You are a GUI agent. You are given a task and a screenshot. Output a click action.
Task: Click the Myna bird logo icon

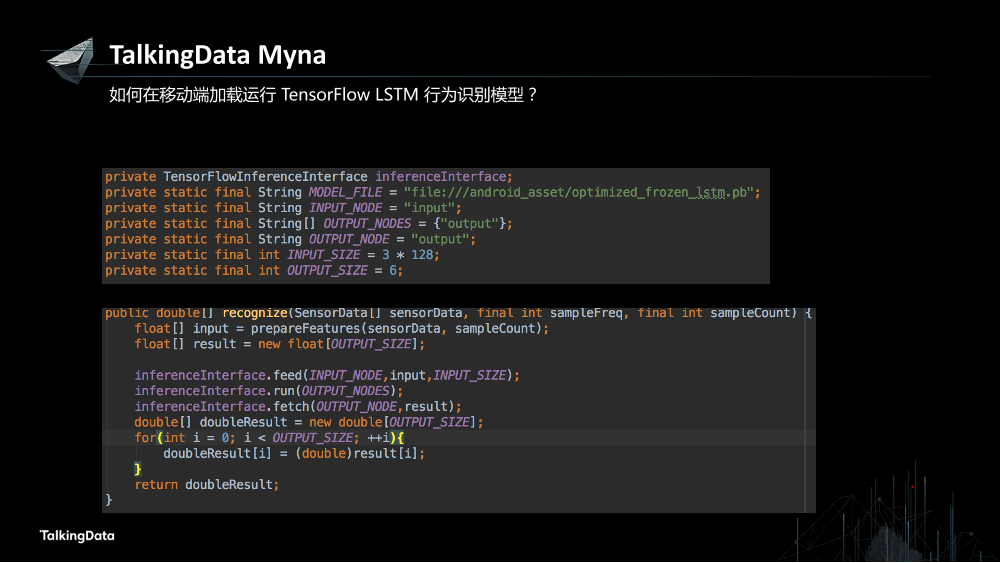(70, 60)
